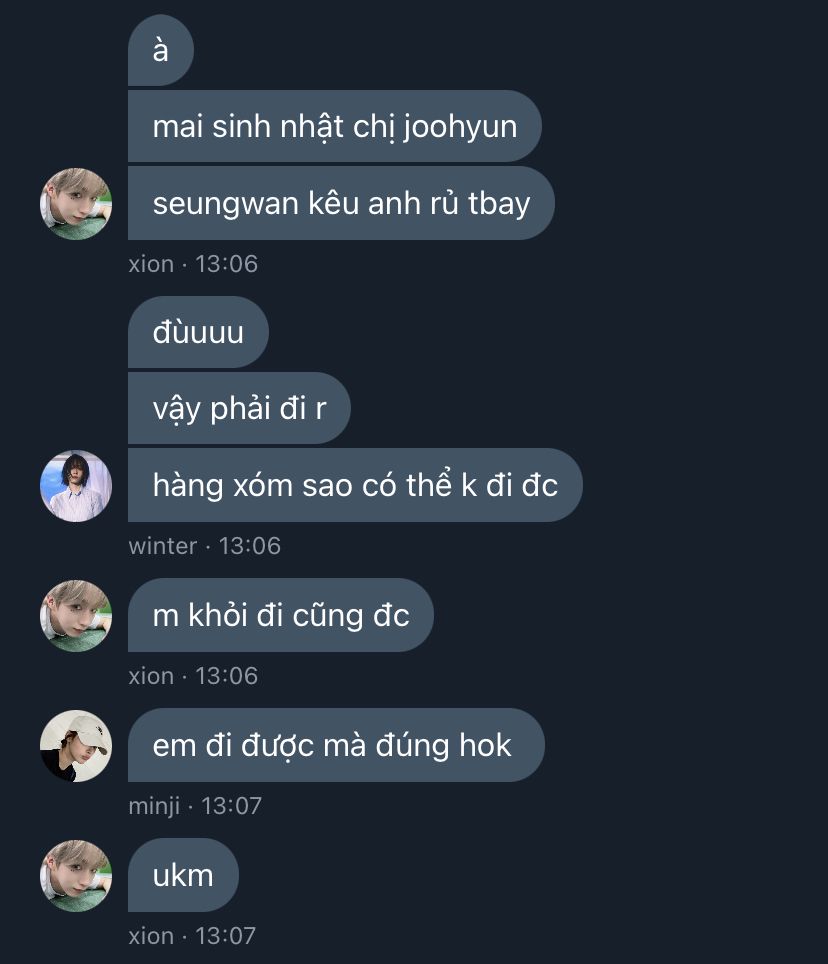Click the 'minji · 13:07' sender label
828x964 pixels.
(x=195, y=805)
